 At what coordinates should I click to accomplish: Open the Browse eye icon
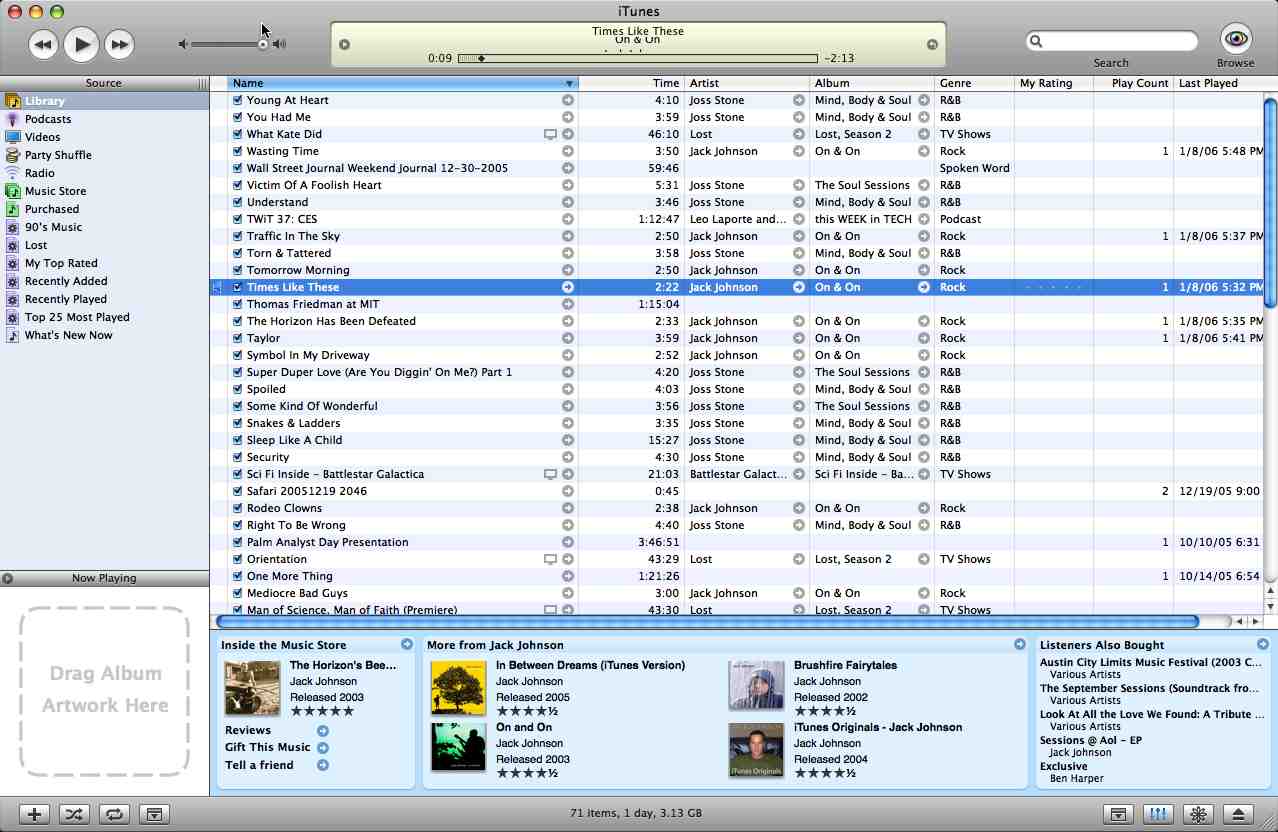click(1236, 39)
